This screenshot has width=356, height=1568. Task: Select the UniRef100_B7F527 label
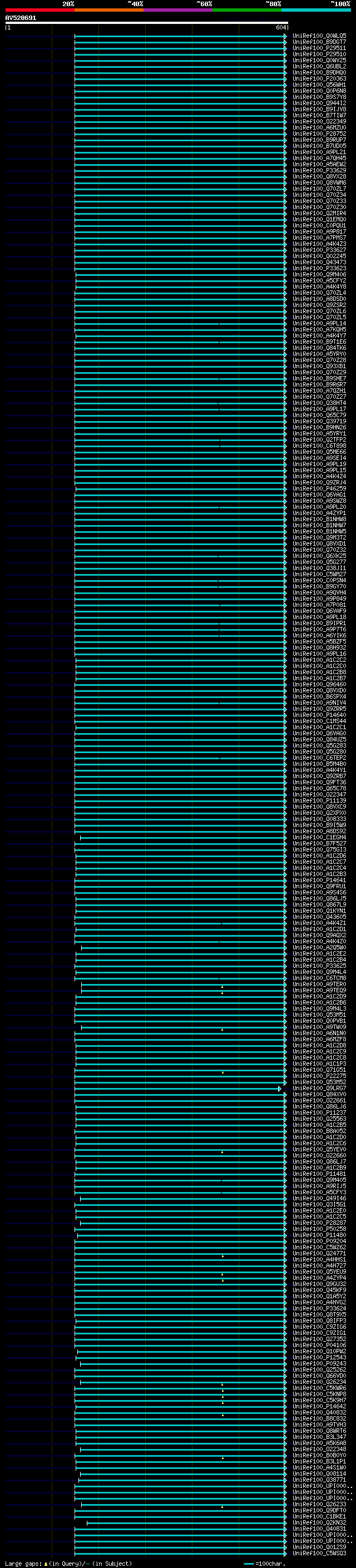coord(319,843)
